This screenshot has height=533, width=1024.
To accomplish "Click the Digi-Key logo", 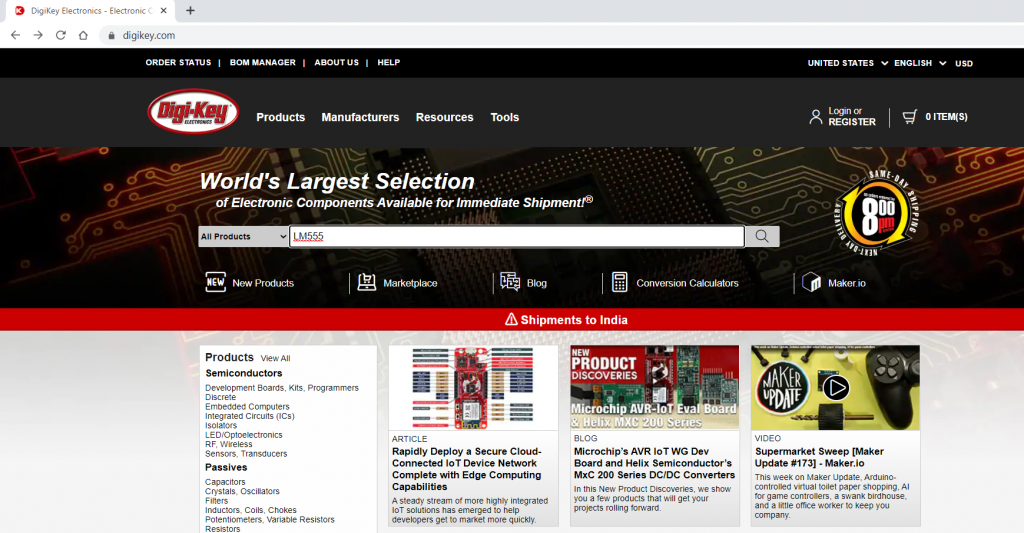I will [x=193, y=111].
